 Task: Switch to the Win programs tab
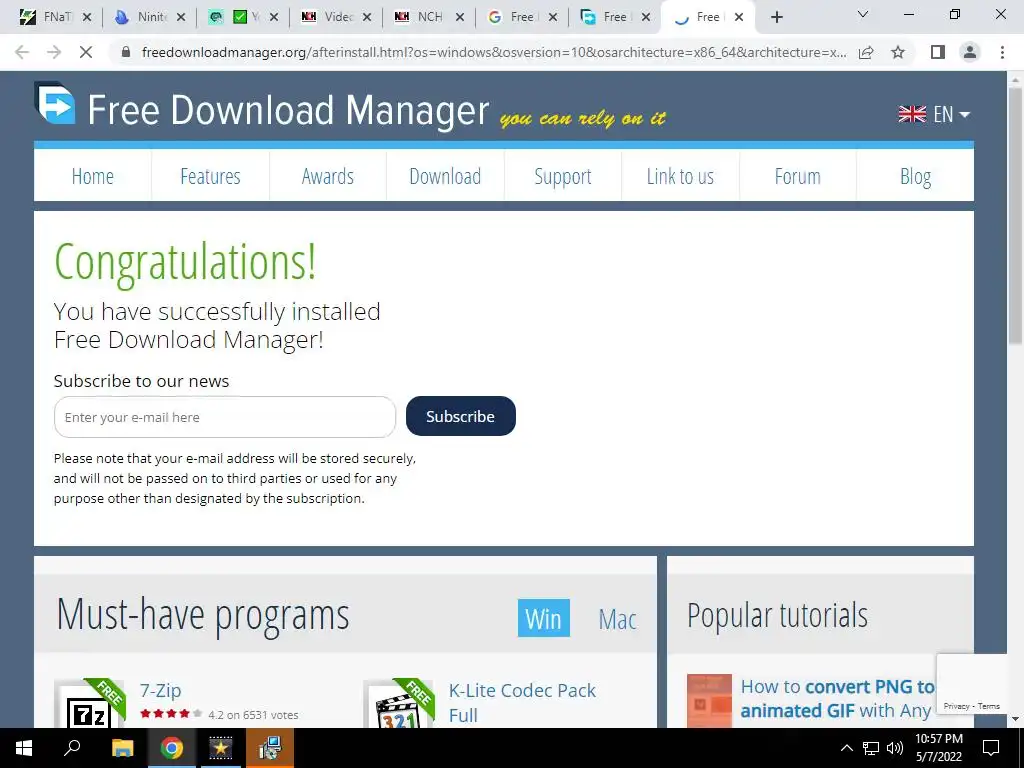pyautogui.click(x=543, y=618)
